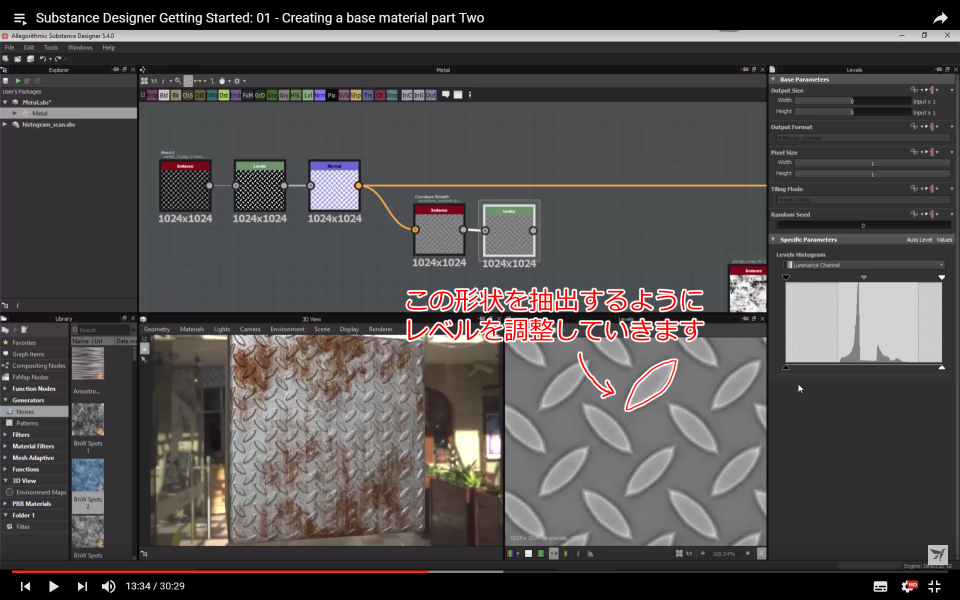Select the BnW Spots 2 thumbnail

point(88,475)
